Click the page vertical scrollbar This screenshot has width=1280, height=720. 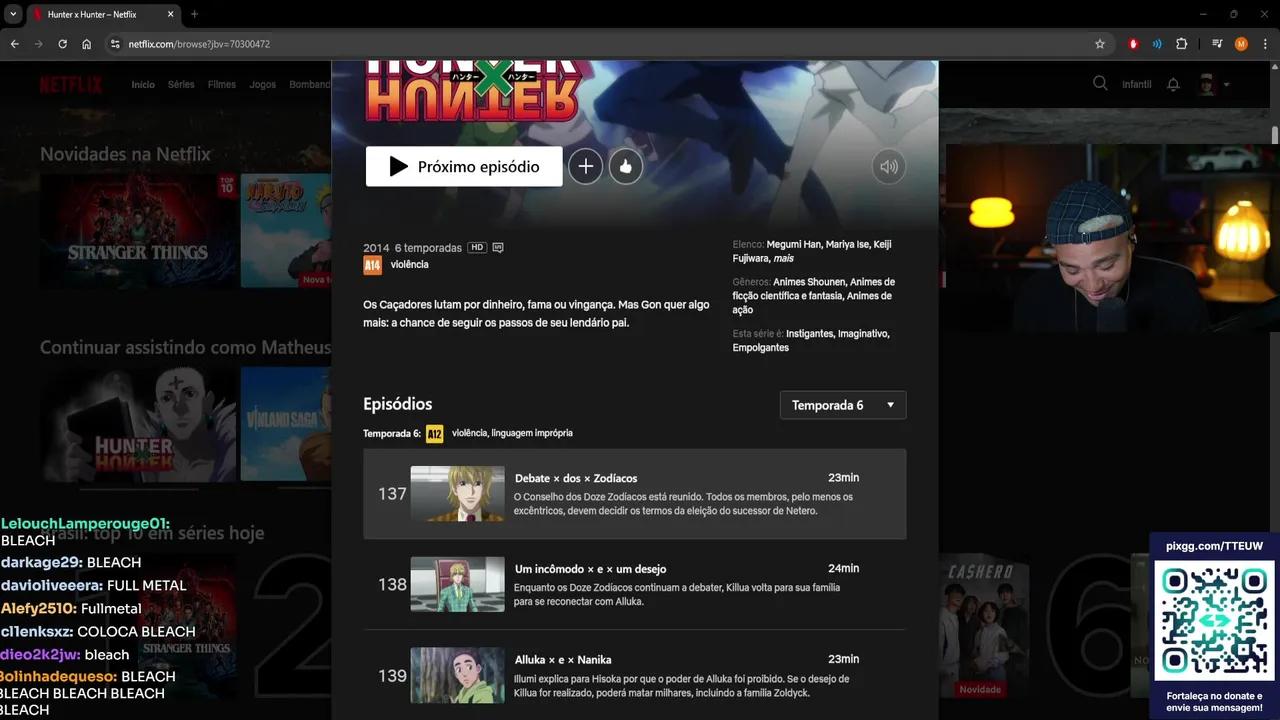pyautogui.click(x=1275, y=134)
